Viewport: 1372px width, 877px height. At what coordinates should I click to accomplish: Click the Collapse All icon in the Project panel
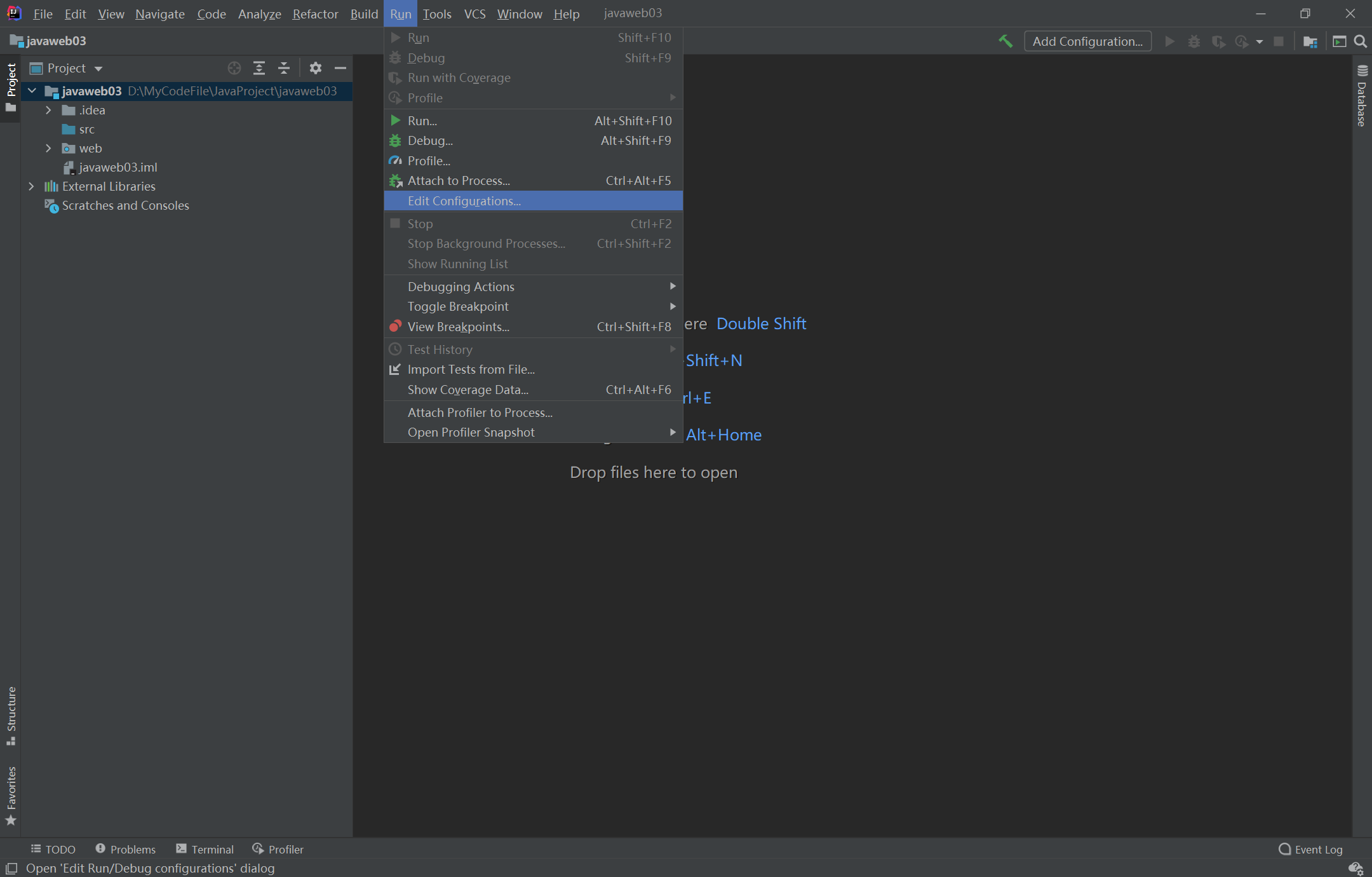pyautogui.click(x=284, y=68)
